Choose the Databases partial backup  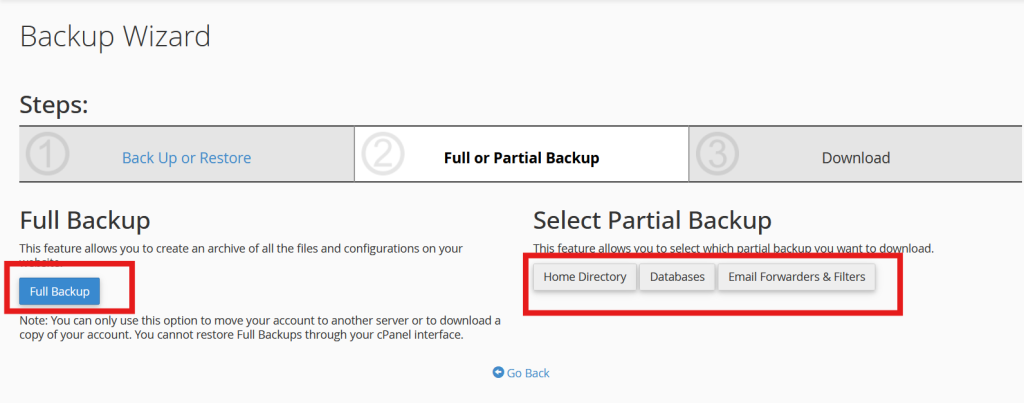[677, 277]
